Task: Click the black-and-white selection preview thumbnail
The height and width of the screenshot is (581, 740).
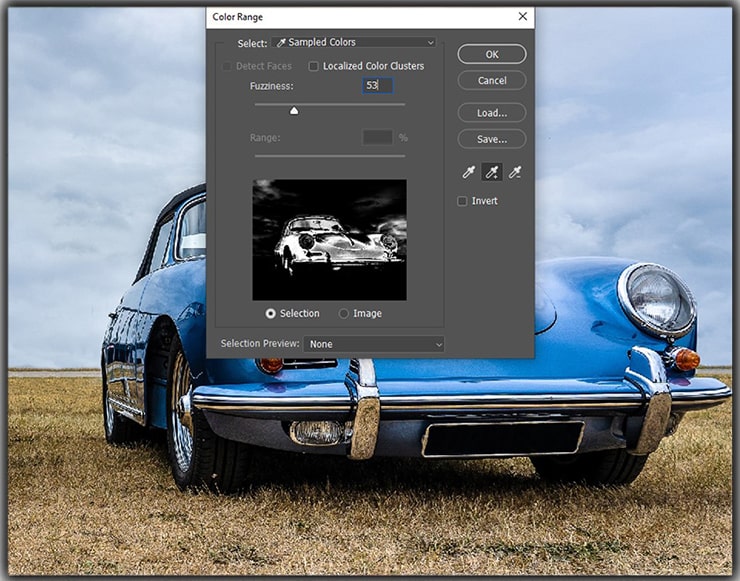Action: click(x=329, y=240)
